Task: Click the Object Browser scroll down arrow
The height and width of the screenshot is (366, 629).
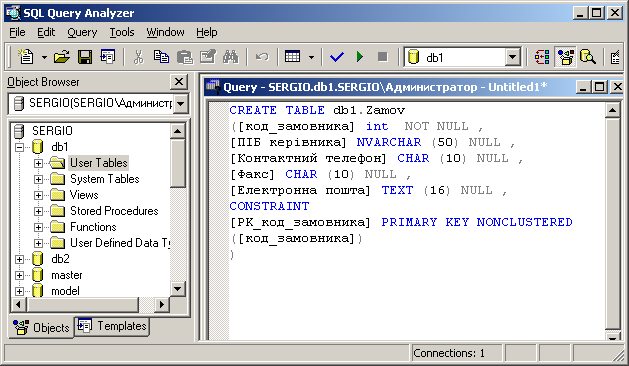Action: [x=177, y=289]
